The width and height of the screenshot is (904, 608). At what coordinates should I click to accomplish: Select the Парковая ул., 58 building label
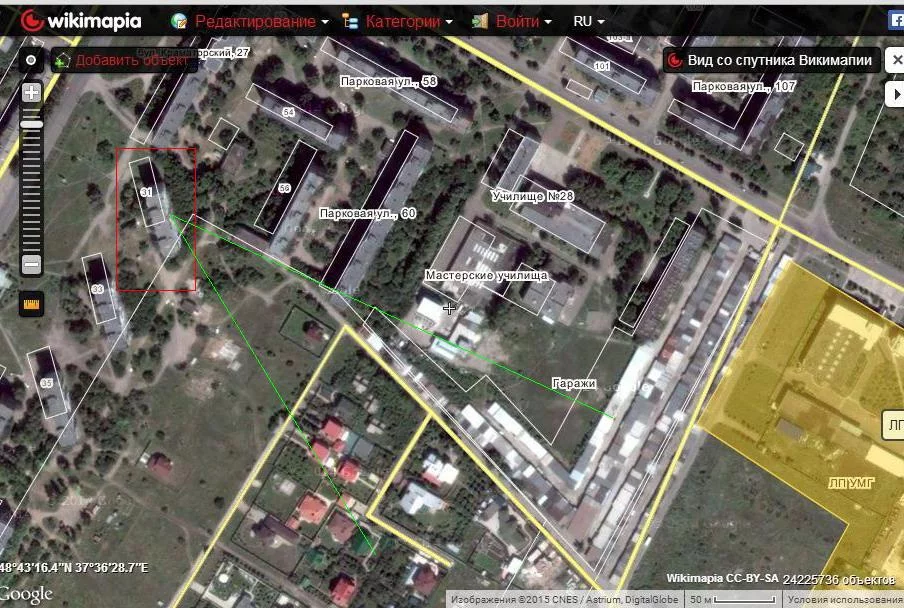[389, 81]
